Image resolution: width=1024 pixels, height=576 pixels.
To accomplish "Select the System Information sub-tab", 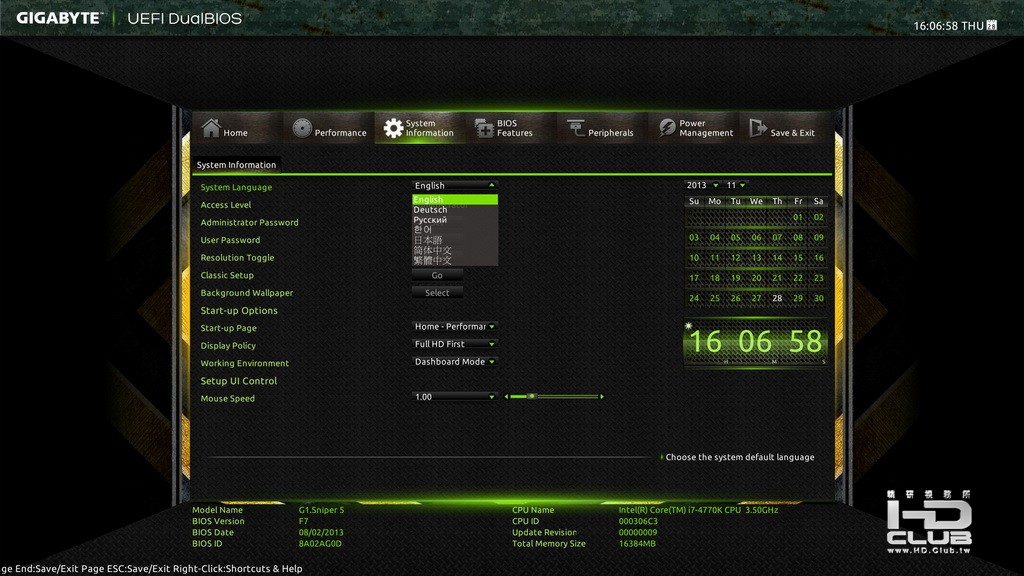I will coord(236,165).
